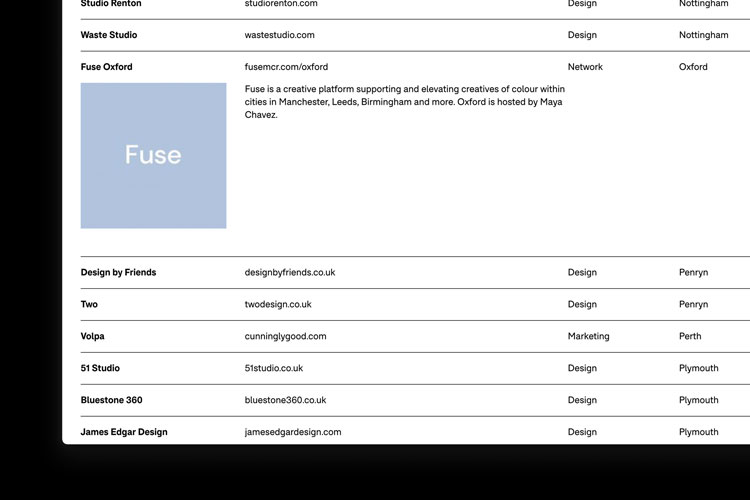Open the Fuse logo thumbnail
This screenshot has width=750, height=500.
point(153,156)
